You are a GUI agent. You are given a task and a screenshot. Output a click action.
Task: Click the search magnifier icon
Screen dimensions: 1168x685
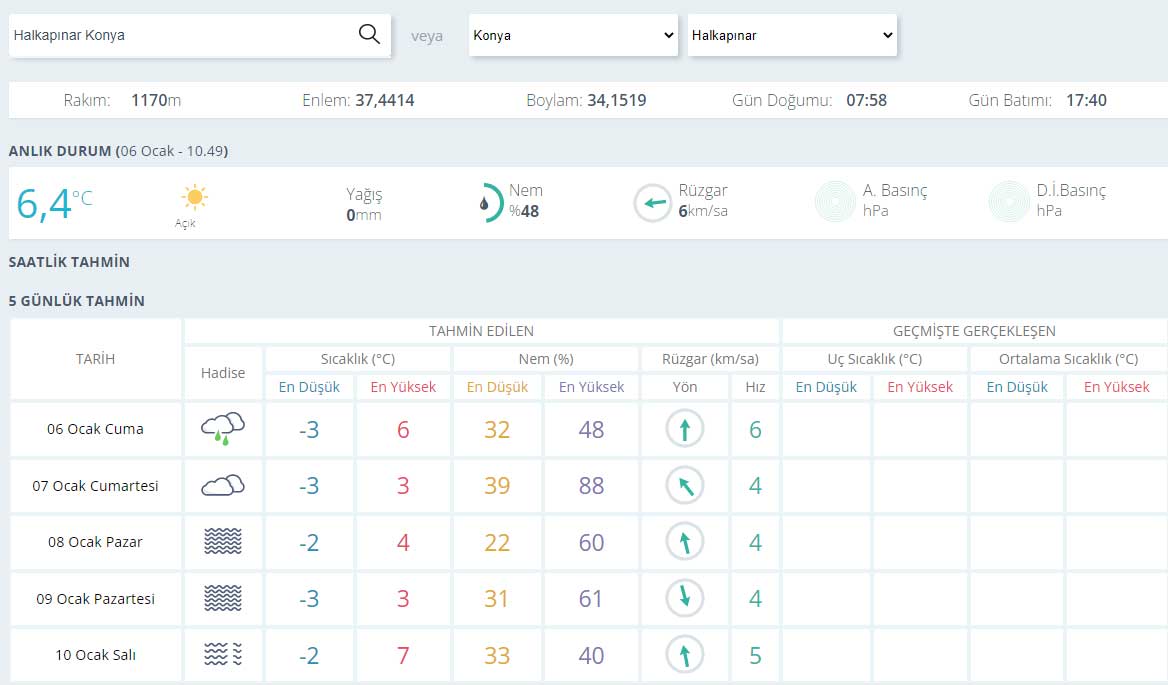(369, 34)
